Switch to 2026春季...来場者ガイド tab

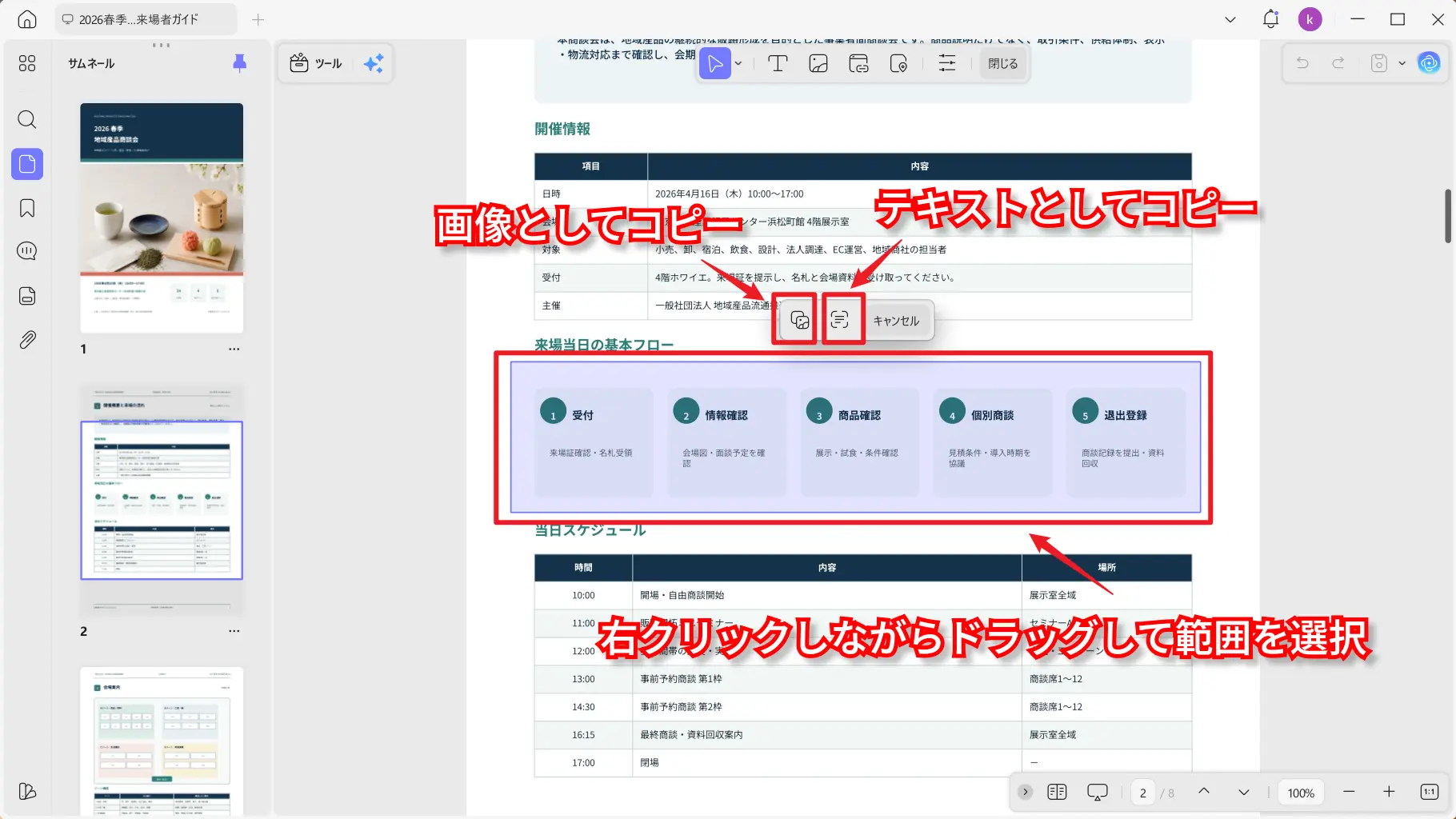click(146, 19)
